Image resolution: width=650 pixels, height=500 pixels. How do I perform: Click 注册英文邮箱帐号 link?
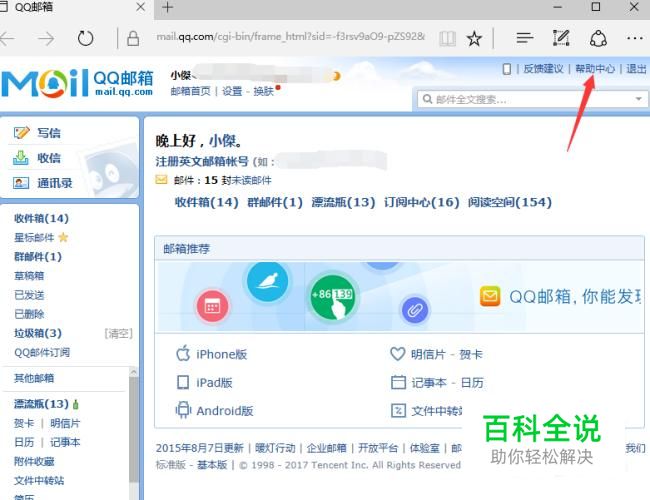[202, 161]
